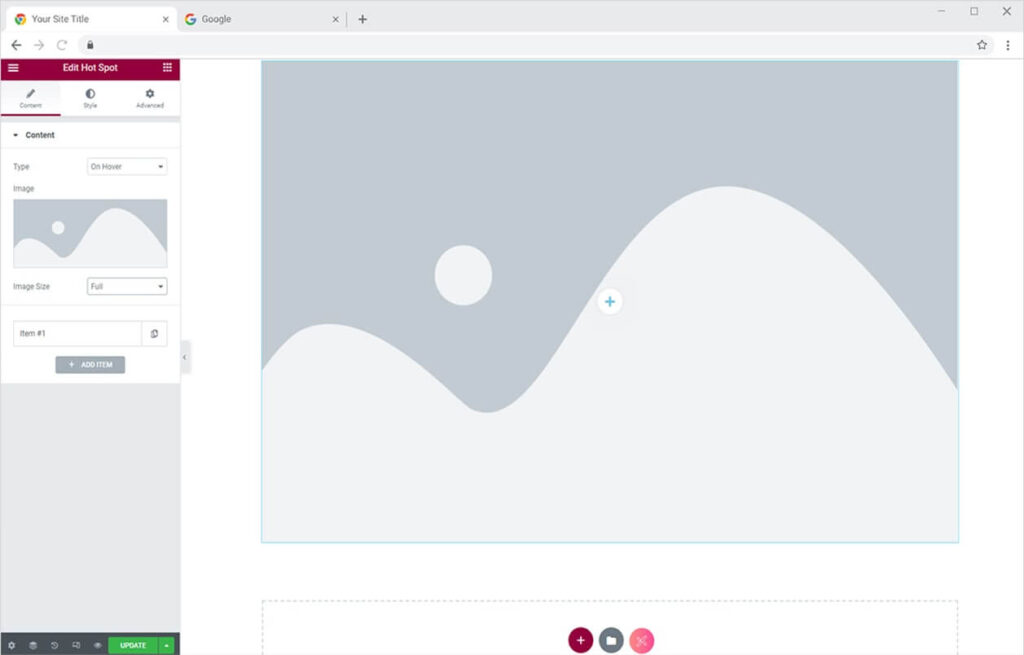The width and height of the screenshot is (1024, 655).
Task: Open revision history icon
Action: pyautogui.click(x=55, y=645)
